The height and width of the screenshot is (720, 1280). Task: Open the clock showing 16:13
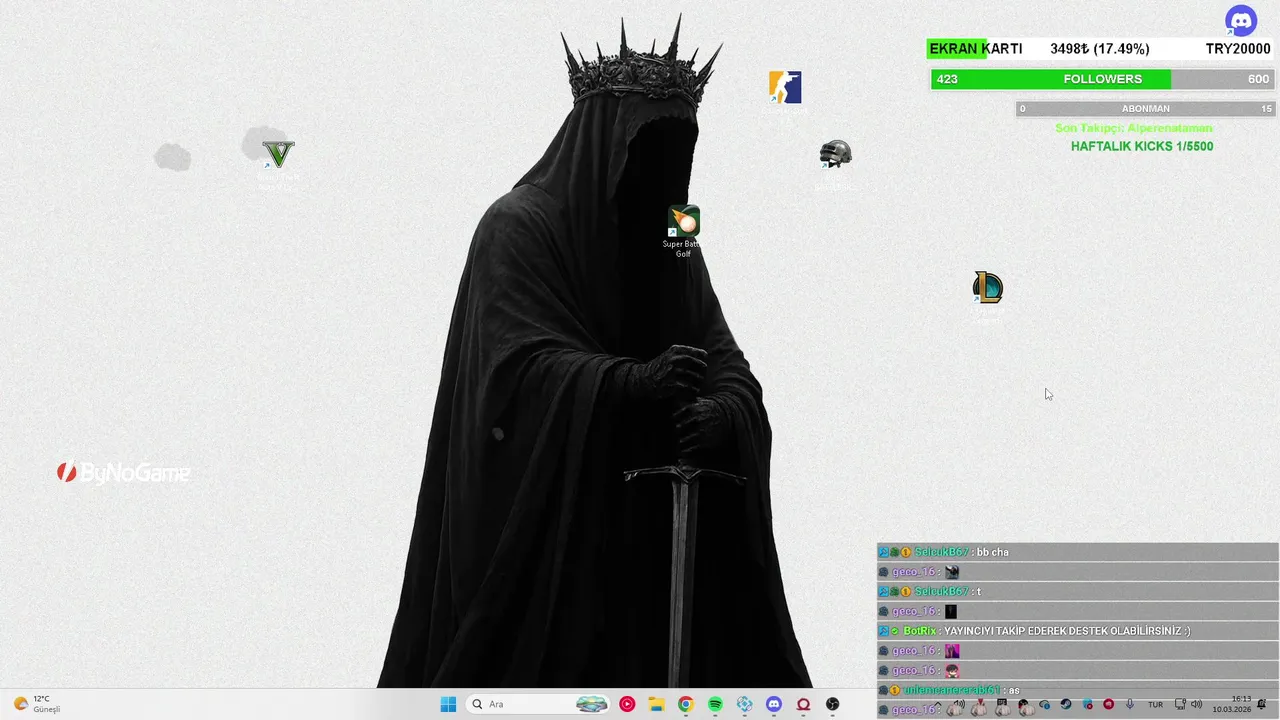1231,704
